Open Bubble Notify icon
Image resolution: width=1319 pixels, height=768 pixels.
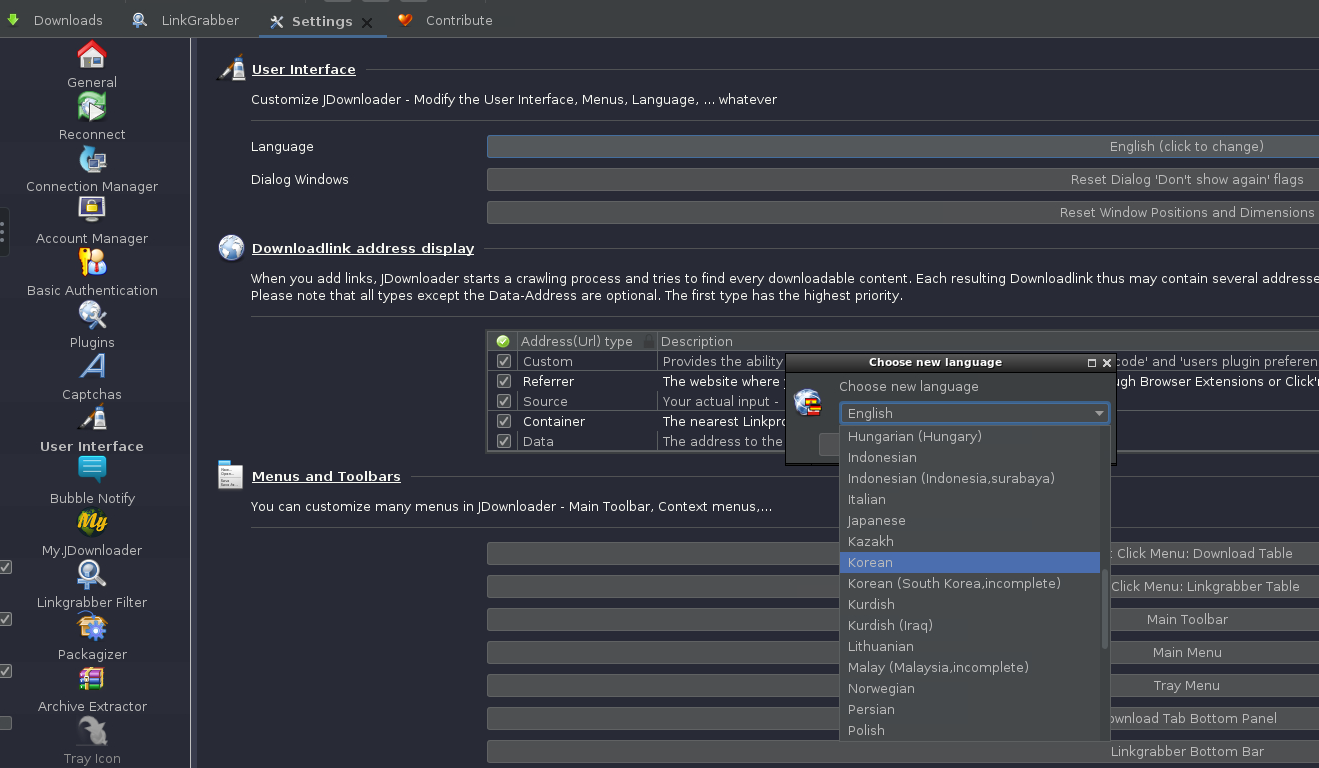92,471
